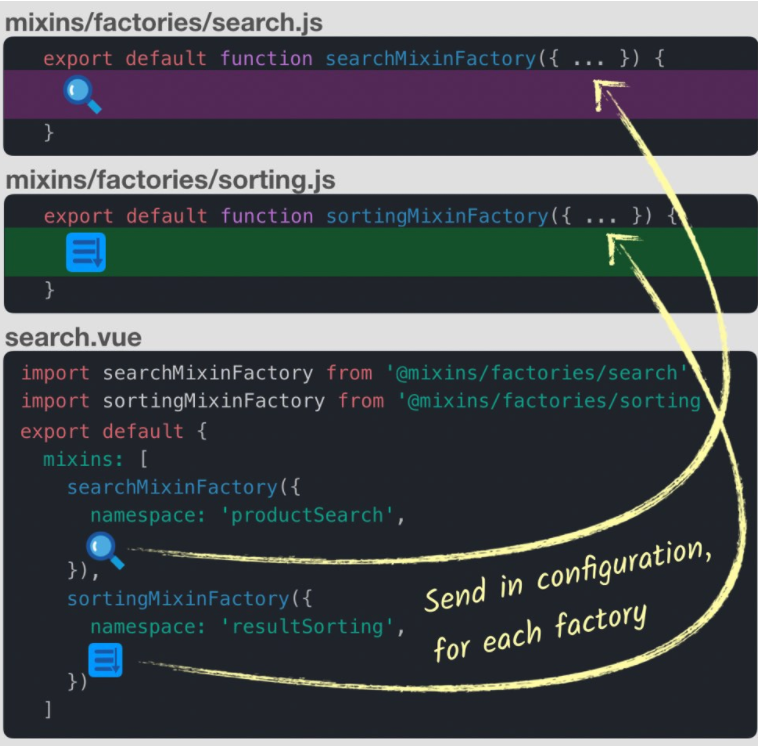Image resolution: width=758 pixels, height=746 pixels.
Task: Click searchMixinFactory in the export function line
Action: pyautogui.click(x=431, y=59)
